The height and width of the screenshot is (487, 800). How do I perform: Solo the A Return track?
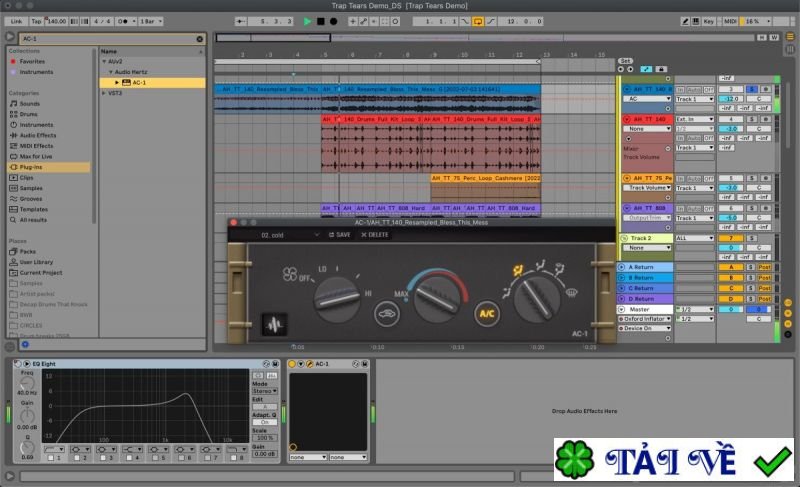point(750,268)
